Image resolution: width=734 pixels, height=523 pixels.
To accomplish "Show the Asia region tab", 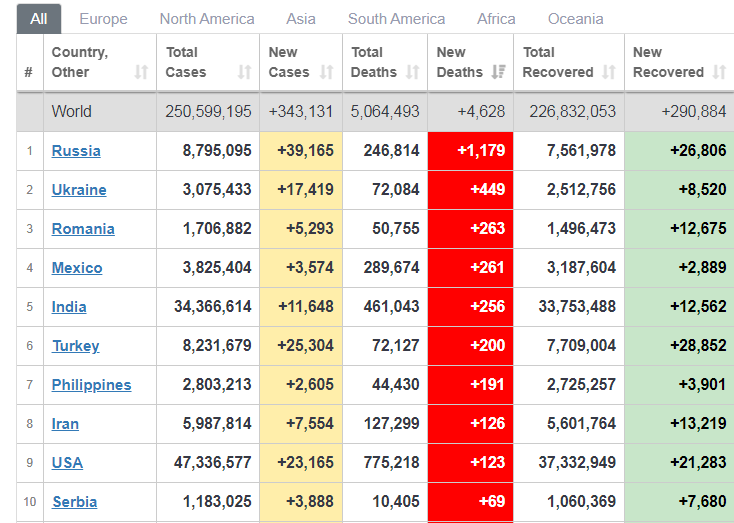I will pos(301,19).
